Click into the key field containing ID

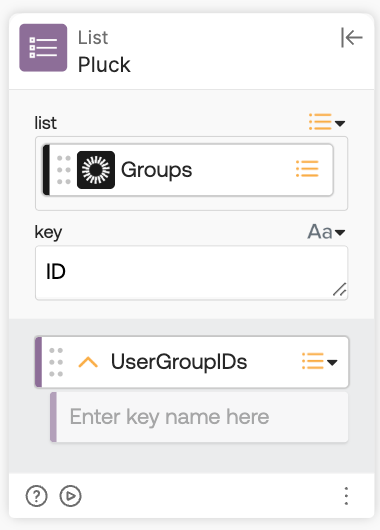coord(191,273)
